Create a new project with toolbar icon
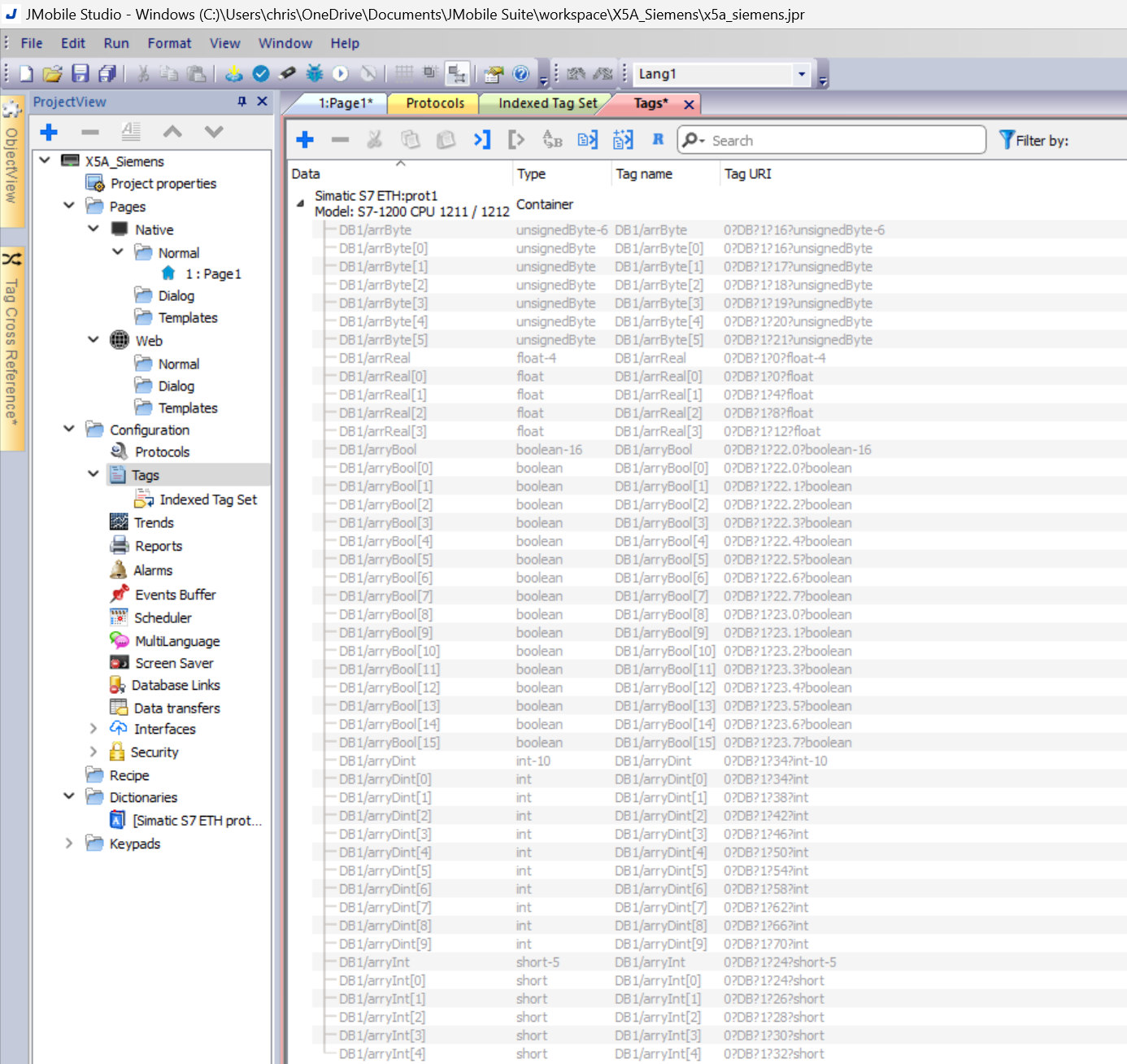 pyautogui.click(x=26, y=74)
